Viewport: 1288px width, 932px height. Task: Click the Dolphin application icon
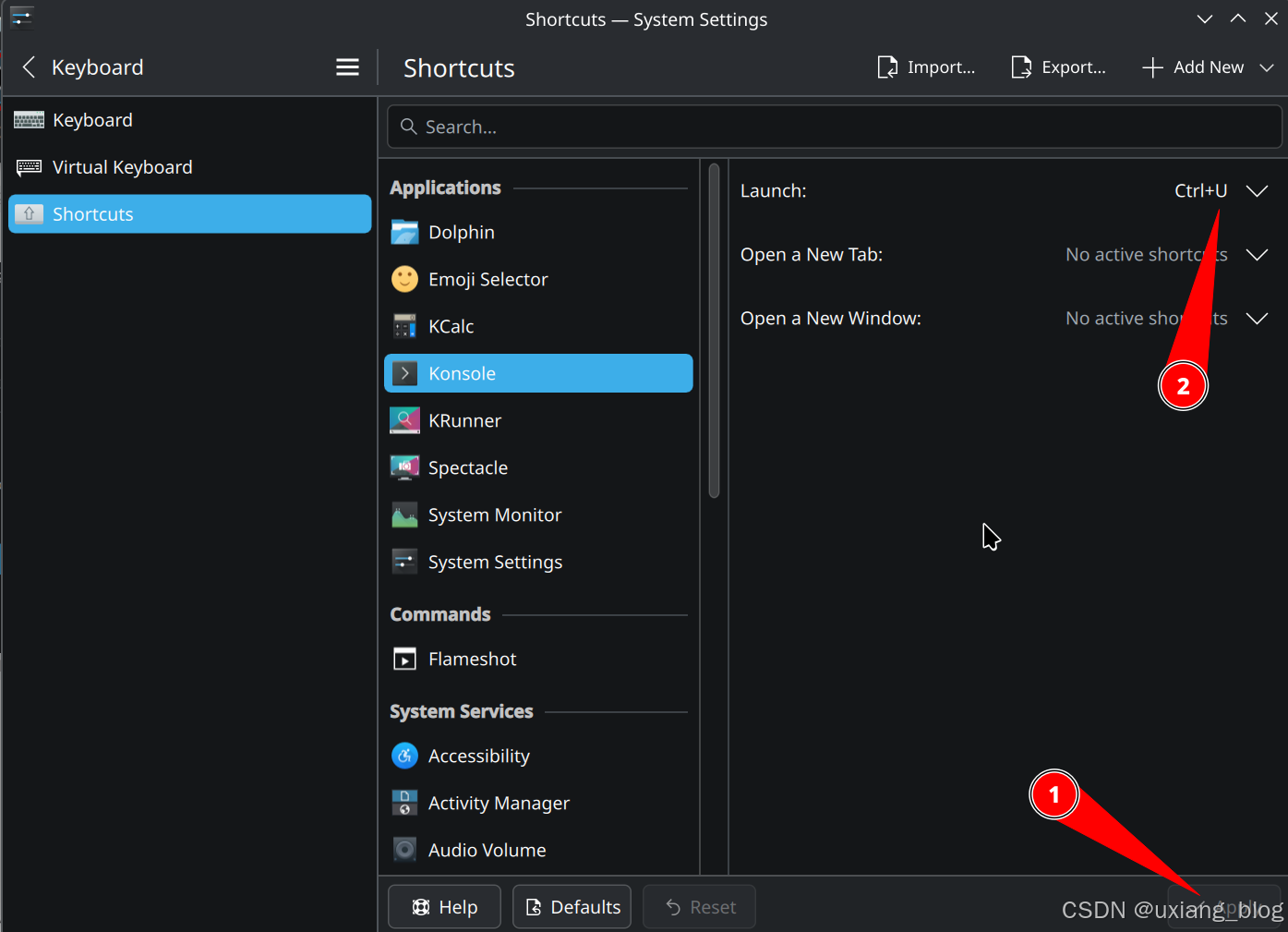(404, 232)
